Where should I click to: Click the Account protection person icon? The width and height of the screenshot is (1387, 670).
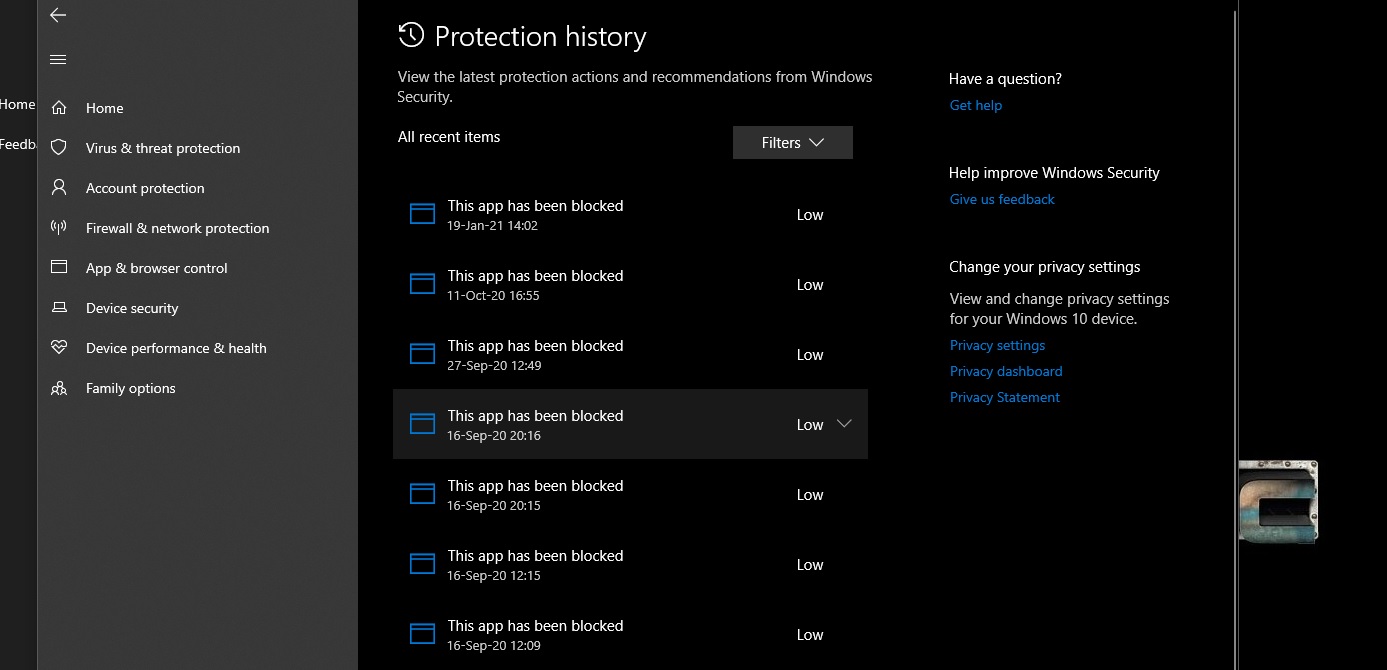point(59,188)
